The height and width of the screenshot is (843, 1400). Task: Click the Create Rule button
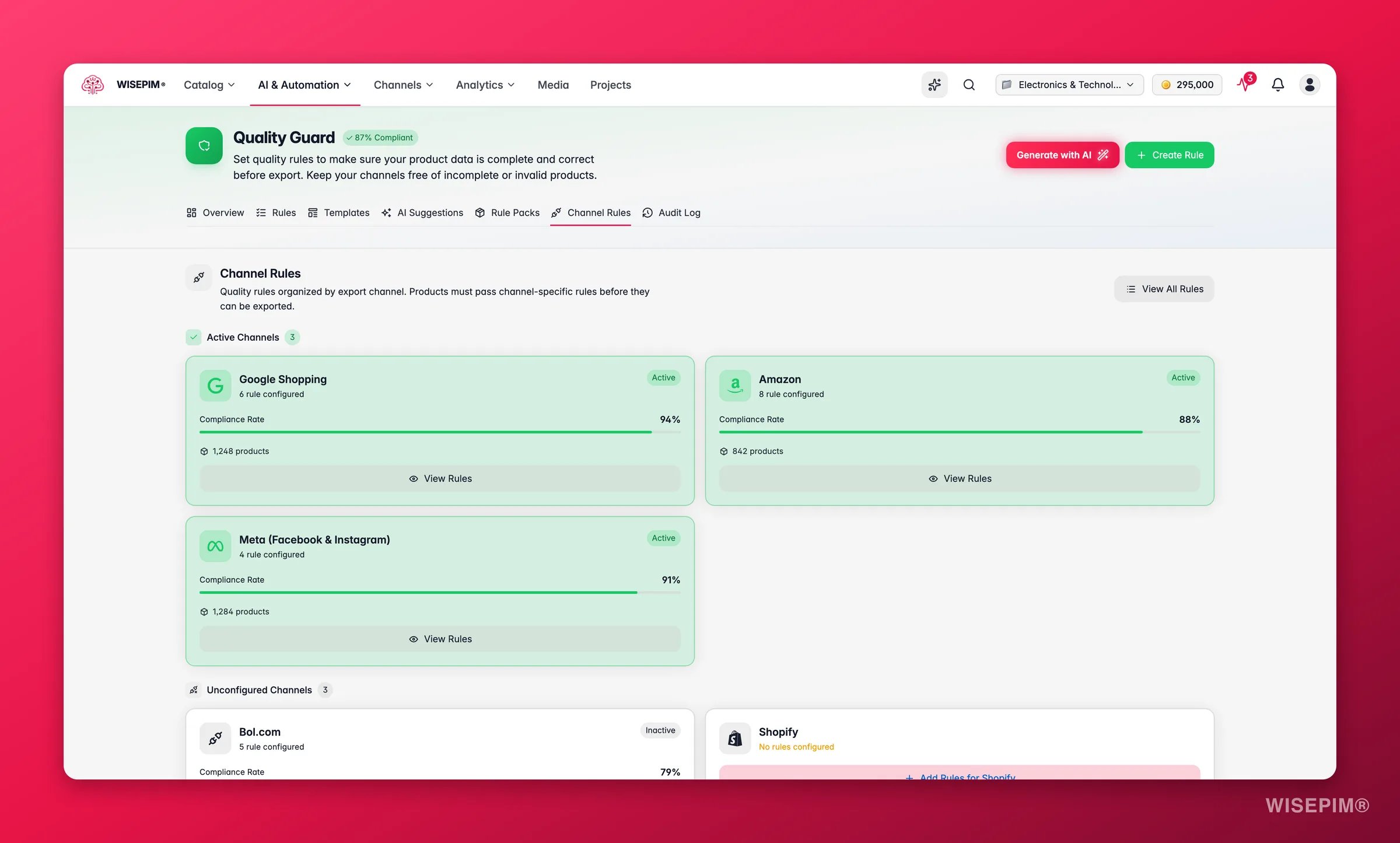(1170, 155)
